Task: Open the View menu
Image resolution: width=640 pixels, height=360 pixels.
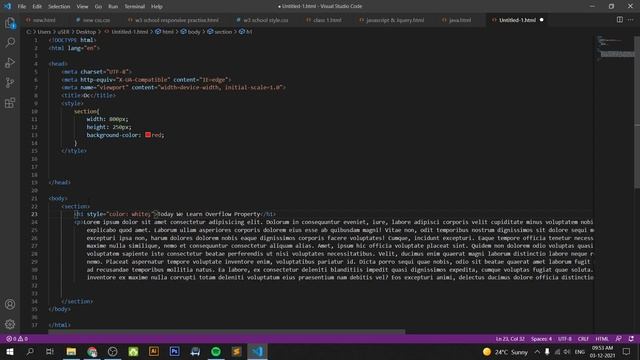Action: [82, 7]
